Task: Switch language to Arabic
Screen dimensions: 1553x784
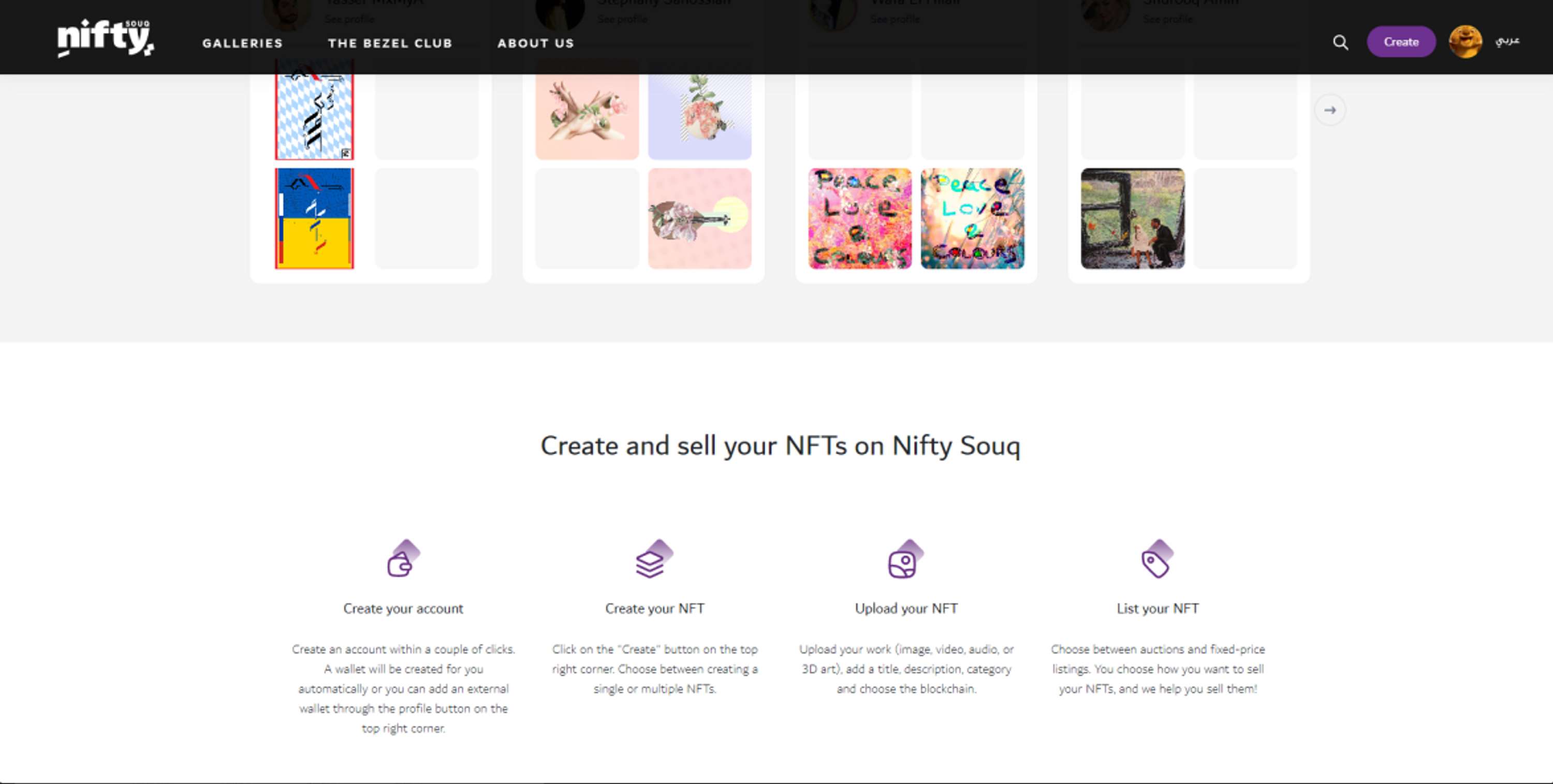Action: click(x=1507, y=41)
